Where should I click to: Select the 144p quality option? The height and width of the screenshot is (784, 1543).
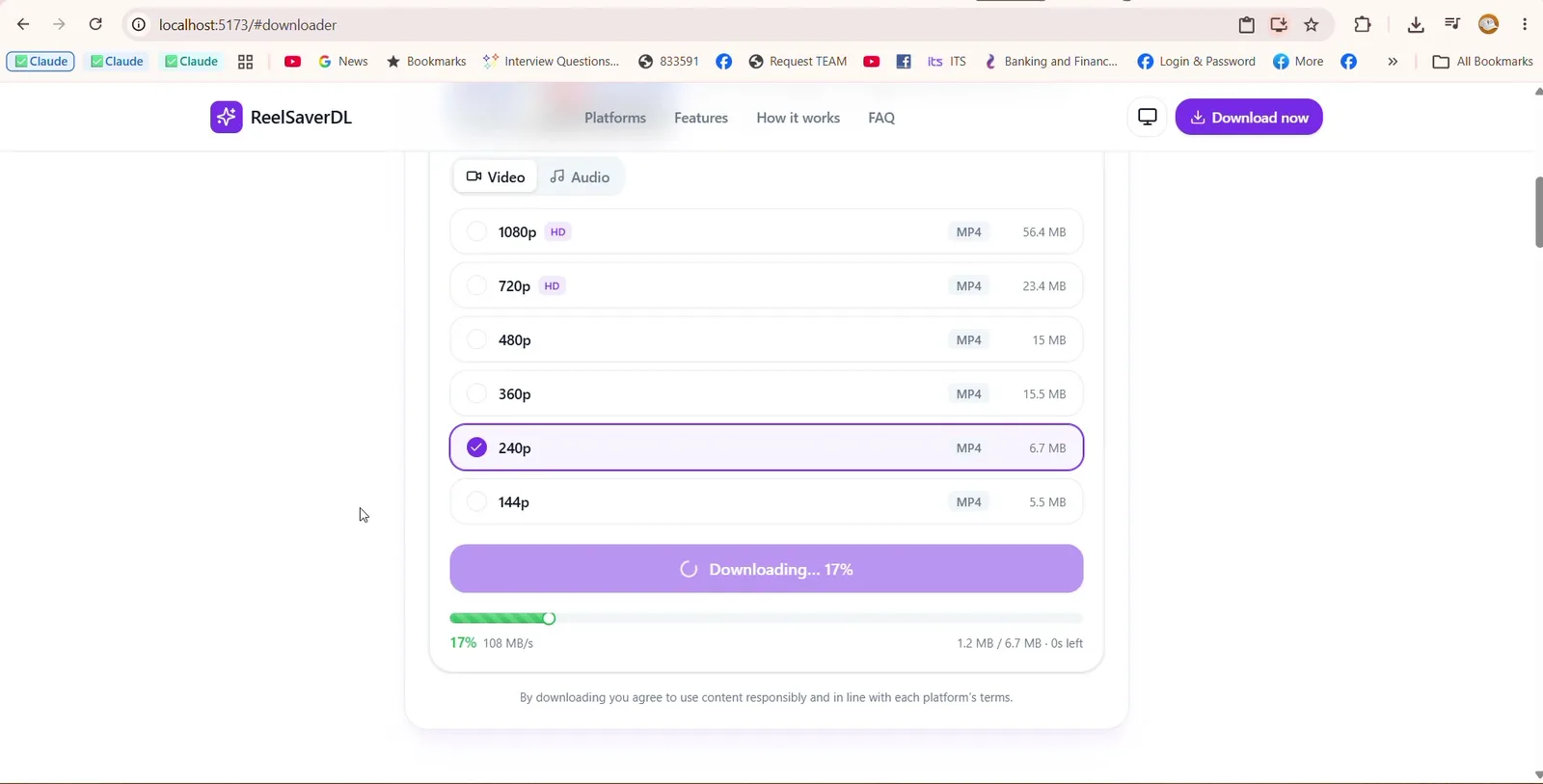(767, 502)
